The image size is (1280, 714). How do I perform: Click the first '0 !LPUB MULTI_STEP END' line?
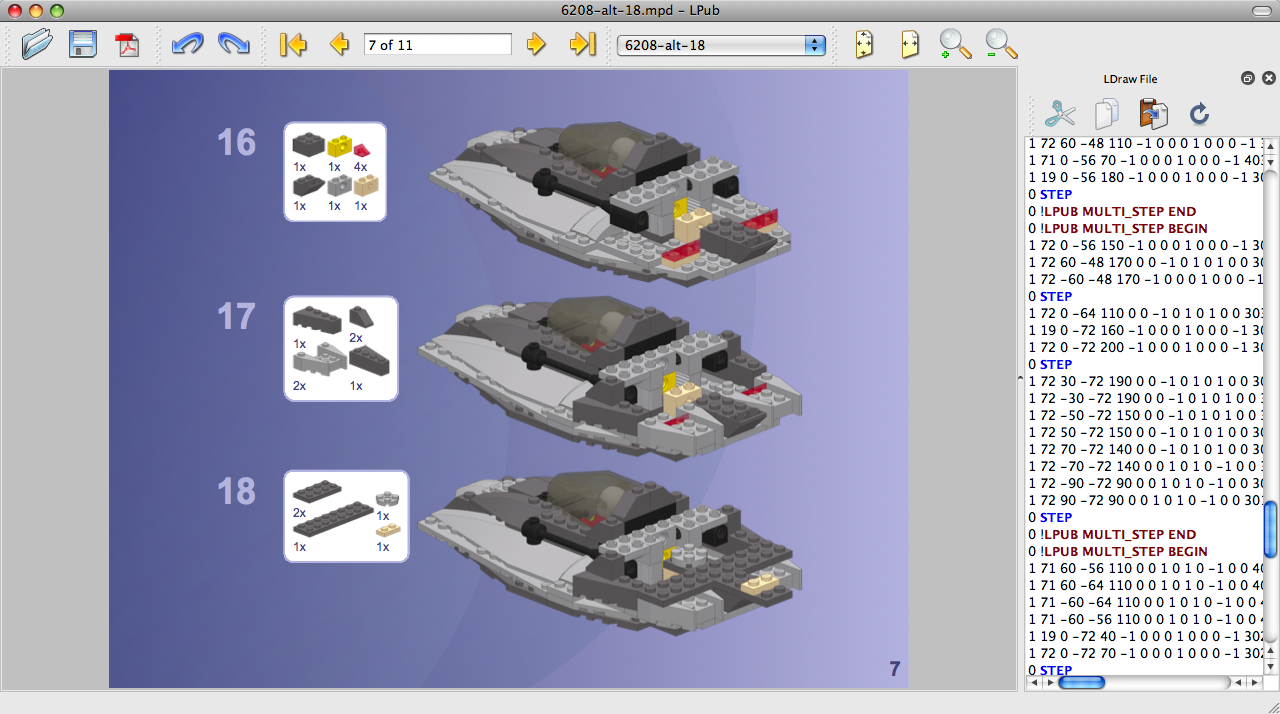[x=1112, y=211]
